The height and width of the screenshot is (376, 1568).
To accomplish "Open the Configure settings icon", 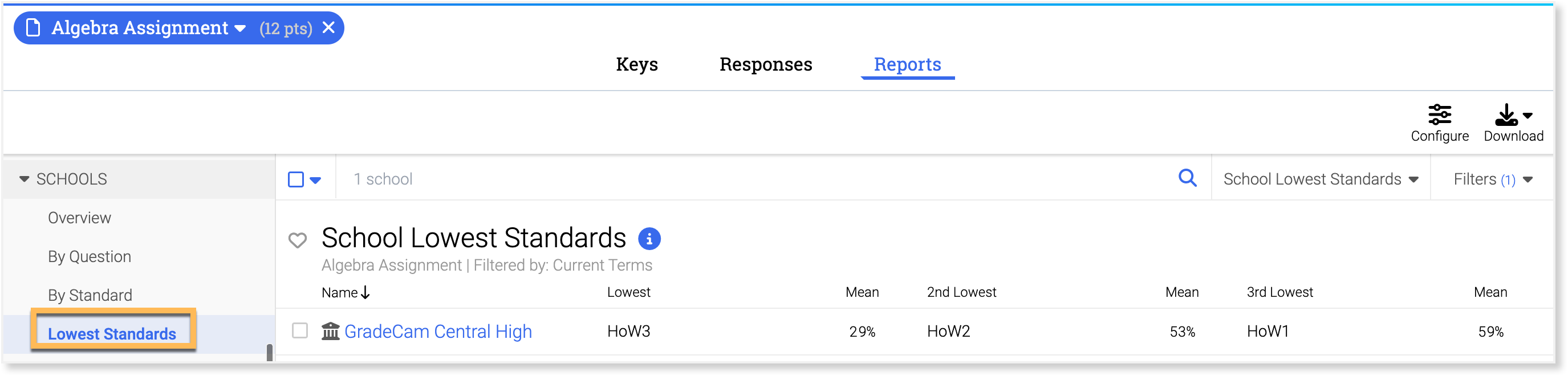I will 1439,115.
